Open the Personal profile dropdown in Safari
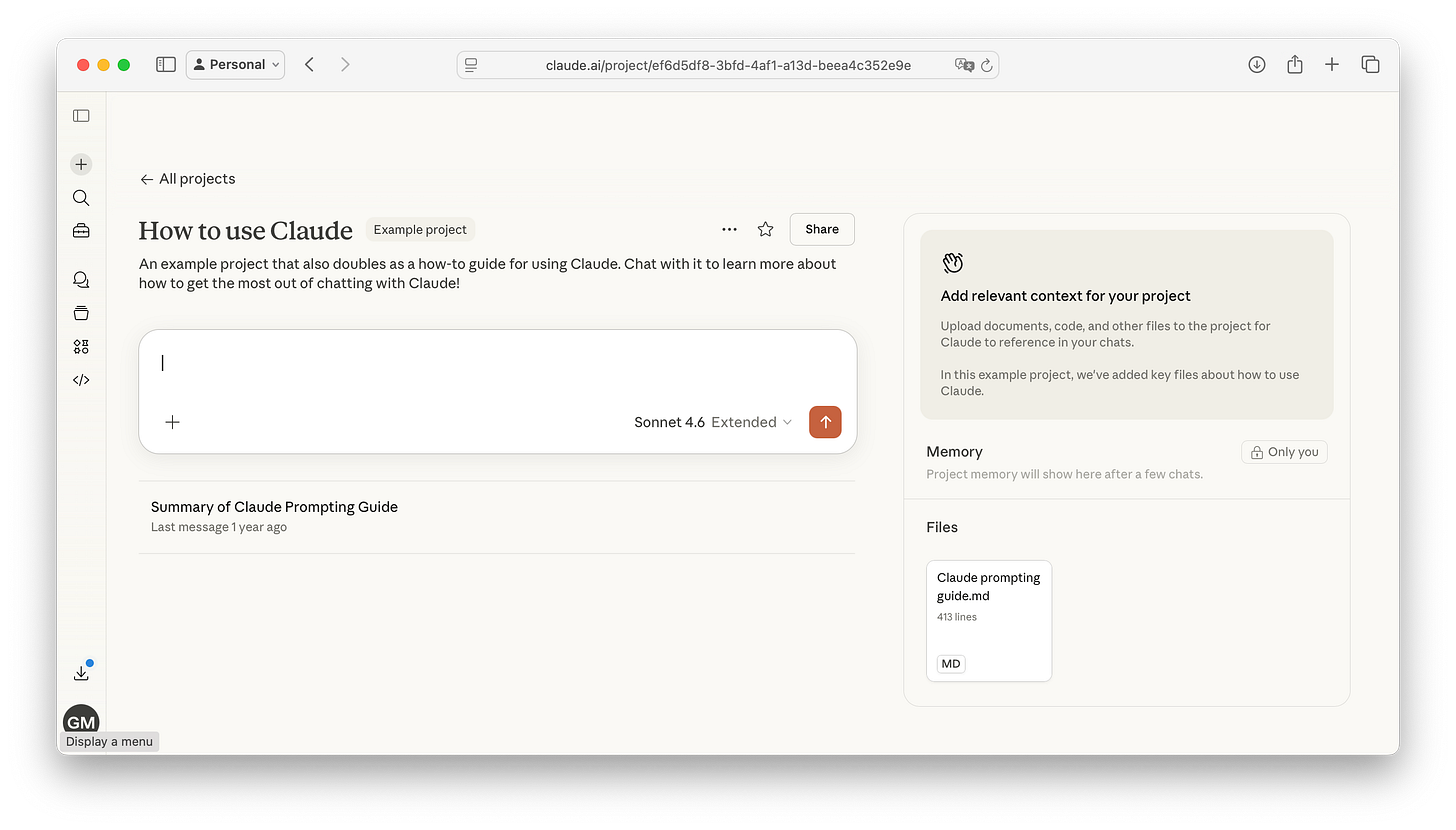1456x830 pixels. 235,64
